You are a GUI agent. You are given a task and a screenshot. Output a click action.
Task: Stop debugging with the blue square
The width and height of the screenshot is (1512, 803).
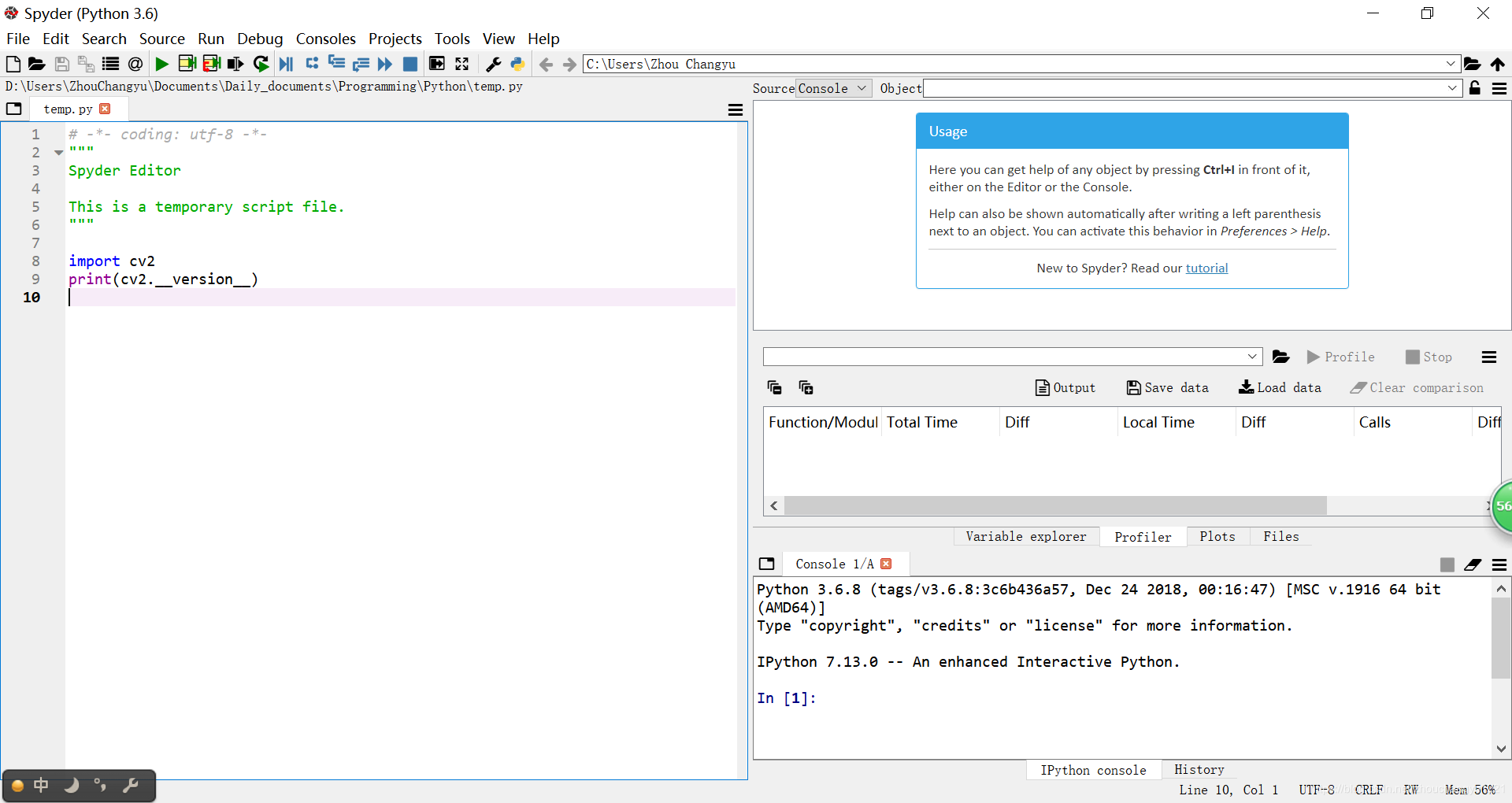tap(410, 64)
